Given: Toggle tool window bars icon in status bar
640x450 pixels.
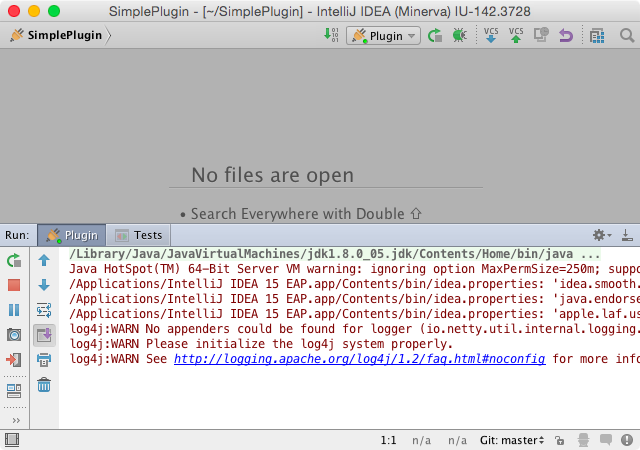Looking at the screenshot, I should pos(12,440).
